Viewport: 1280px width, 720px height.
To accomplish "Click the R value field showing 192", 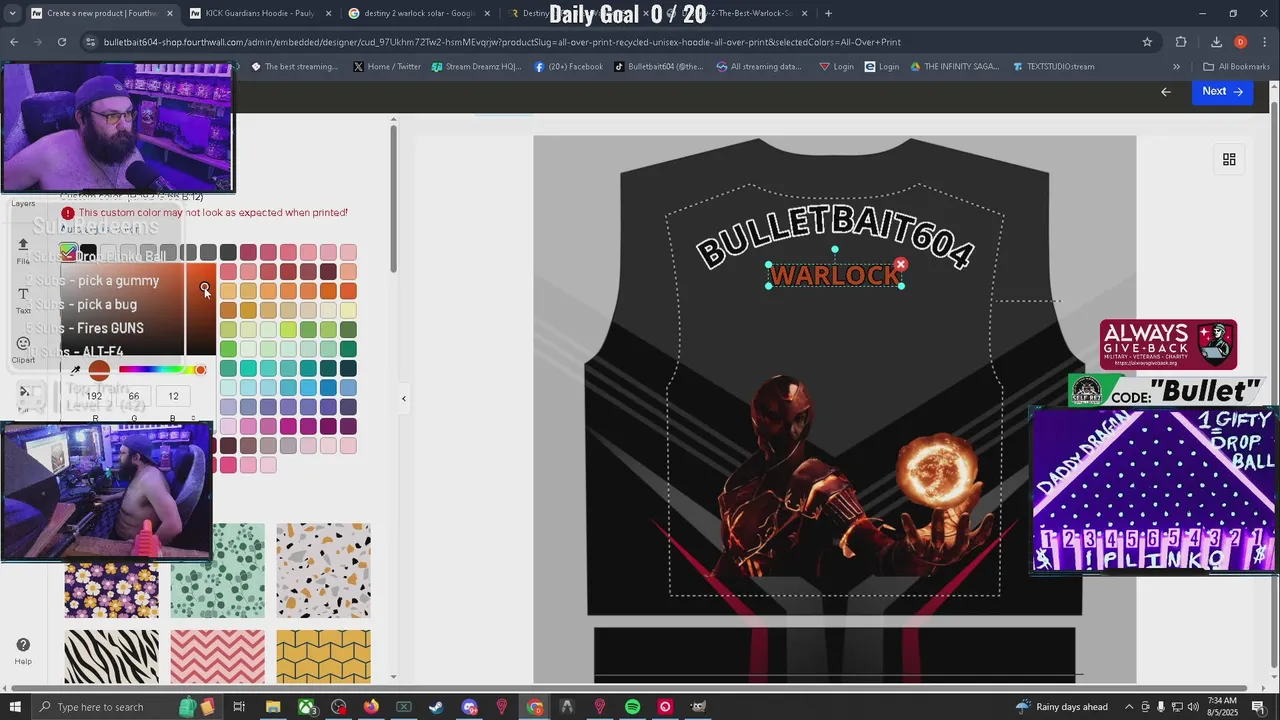I will pos(94,396).
